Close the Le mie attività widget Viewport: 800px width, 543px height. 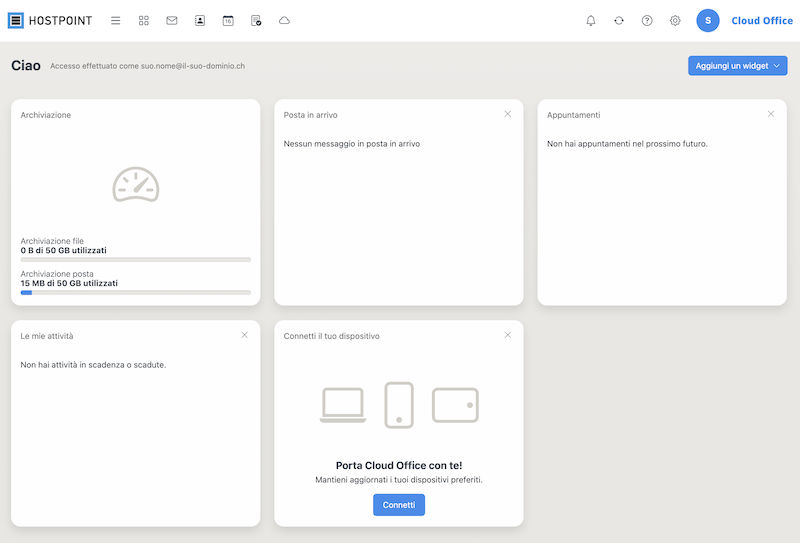click(x=244, y=335)
